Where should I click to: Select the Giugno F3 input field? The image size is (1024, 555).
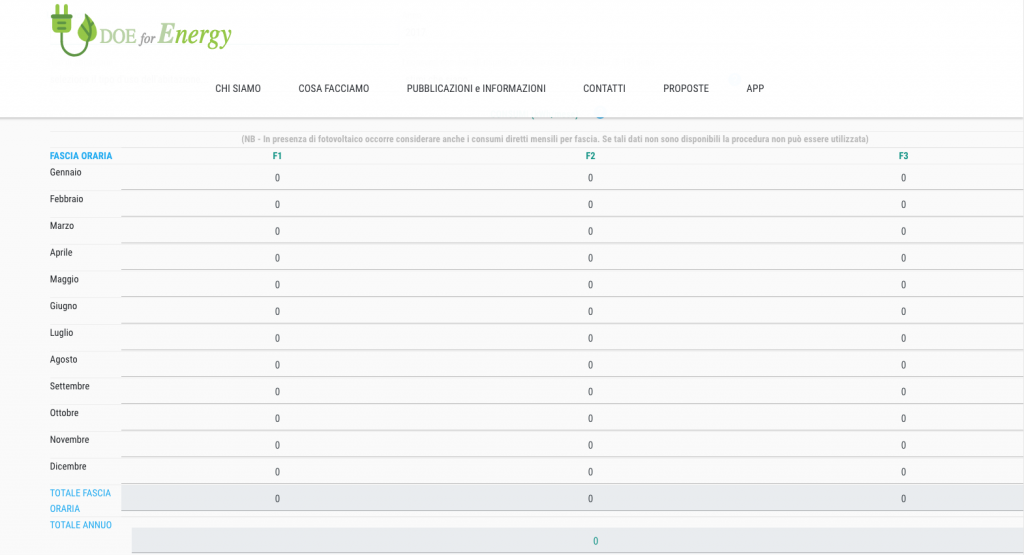pos(903,311)
